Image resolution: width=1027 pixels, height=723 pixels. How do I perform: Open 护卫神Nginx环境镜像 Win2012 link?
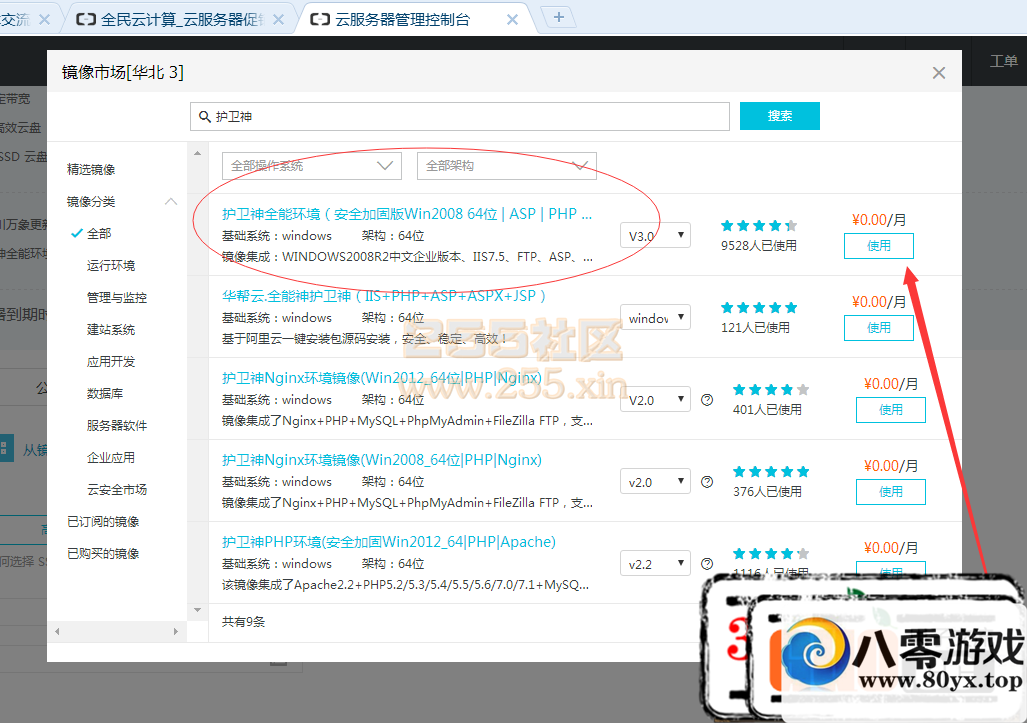pyautogui.click(x=382, y=378)
